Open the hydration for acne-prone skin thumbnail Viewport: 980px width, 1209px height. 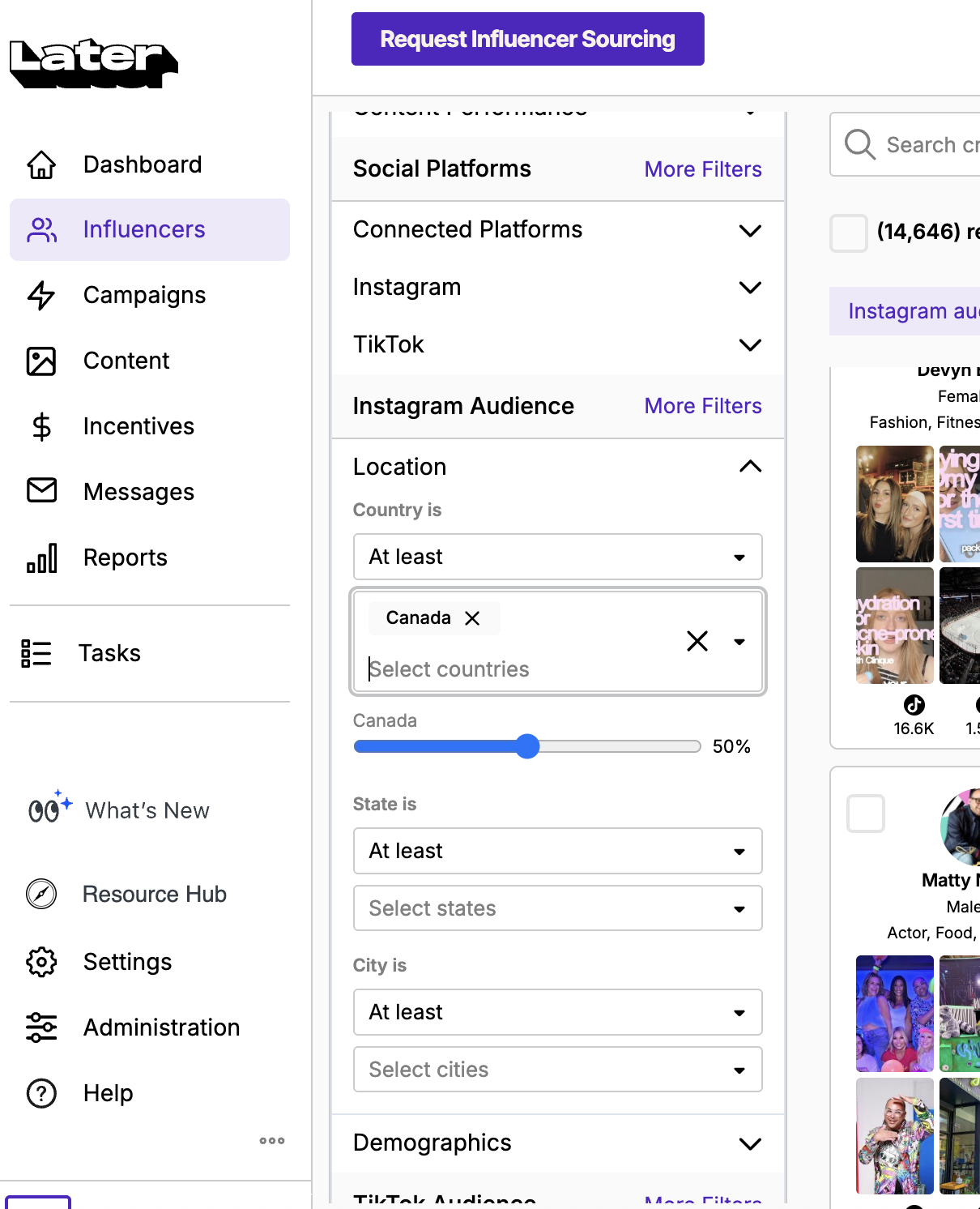pos(895,626)
